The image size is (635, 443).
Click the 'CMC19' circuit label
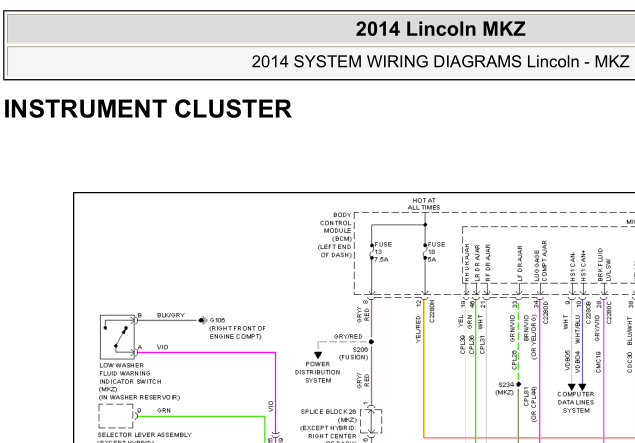[x=598, y=362]
